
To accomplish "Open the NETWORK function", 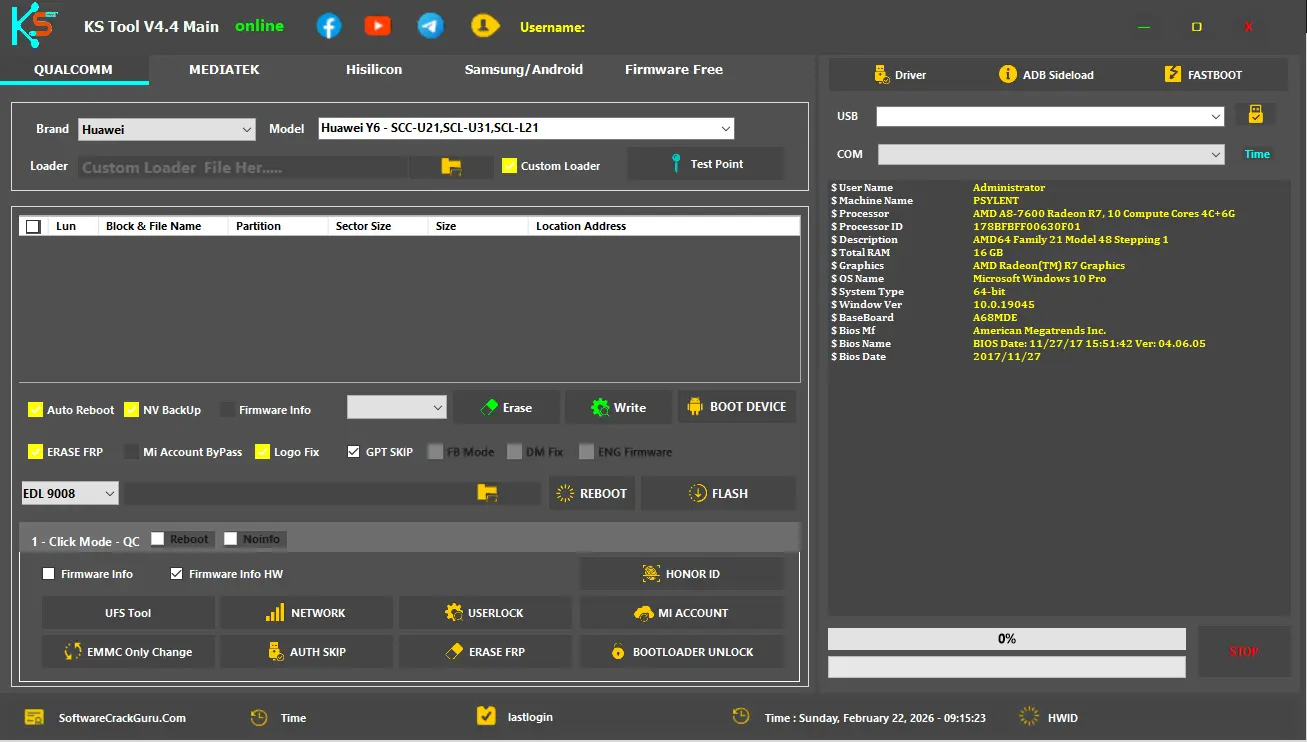I will pos(306,613).
